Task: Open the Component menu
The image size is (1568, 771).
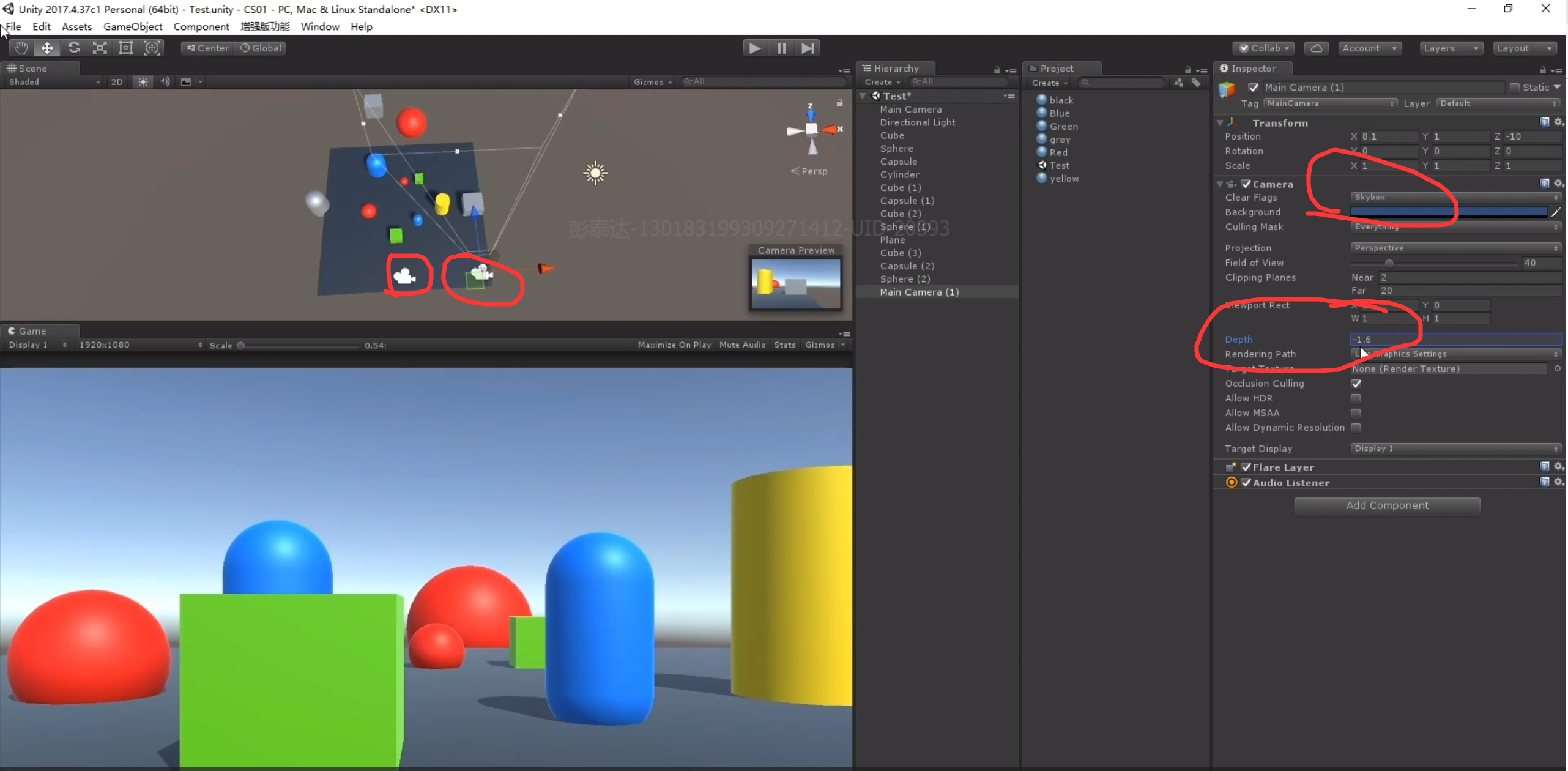Action: point(201,26)
